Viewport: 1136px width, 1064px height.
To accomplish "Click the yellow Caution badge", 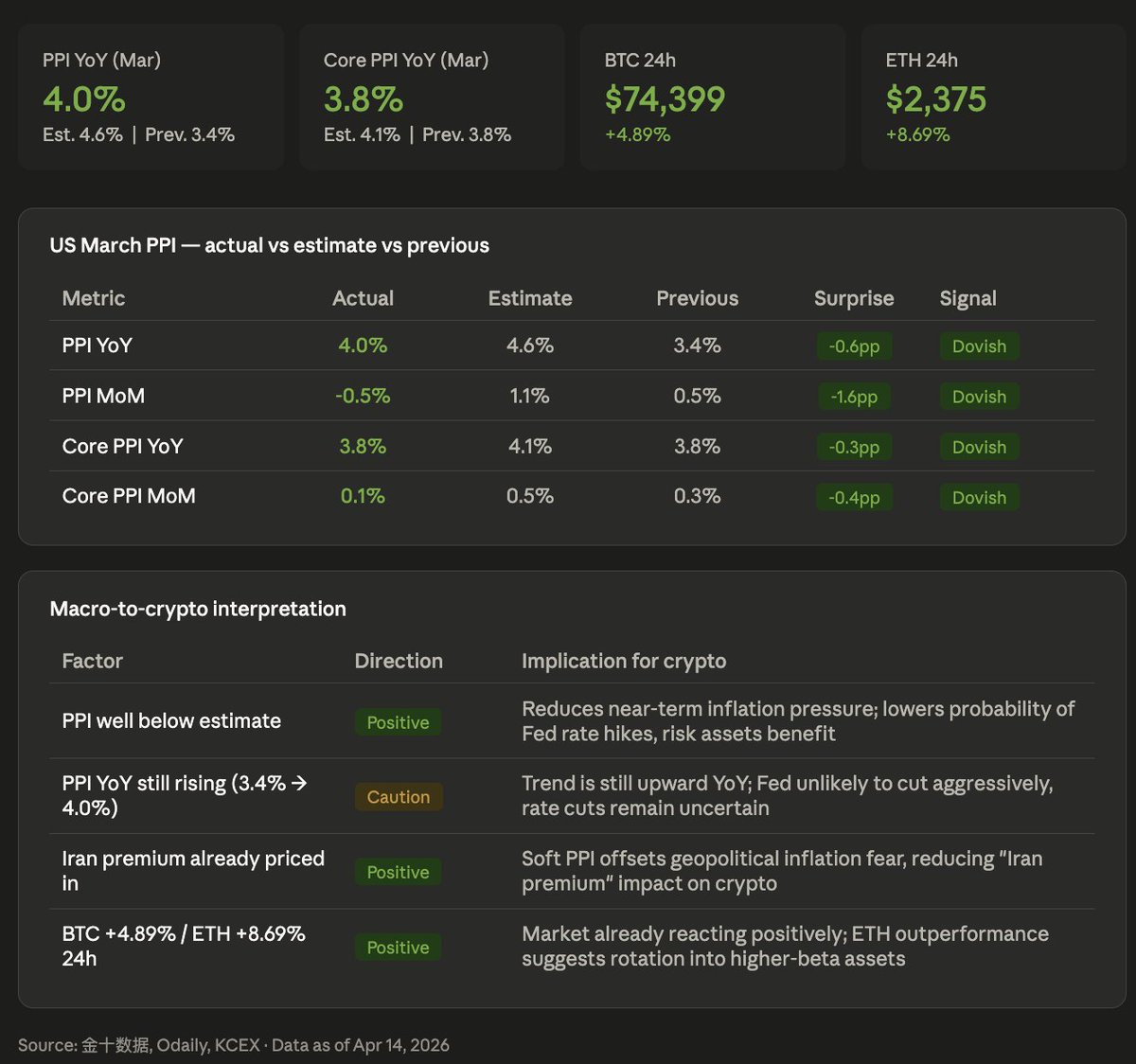I will tap(399, 797).
